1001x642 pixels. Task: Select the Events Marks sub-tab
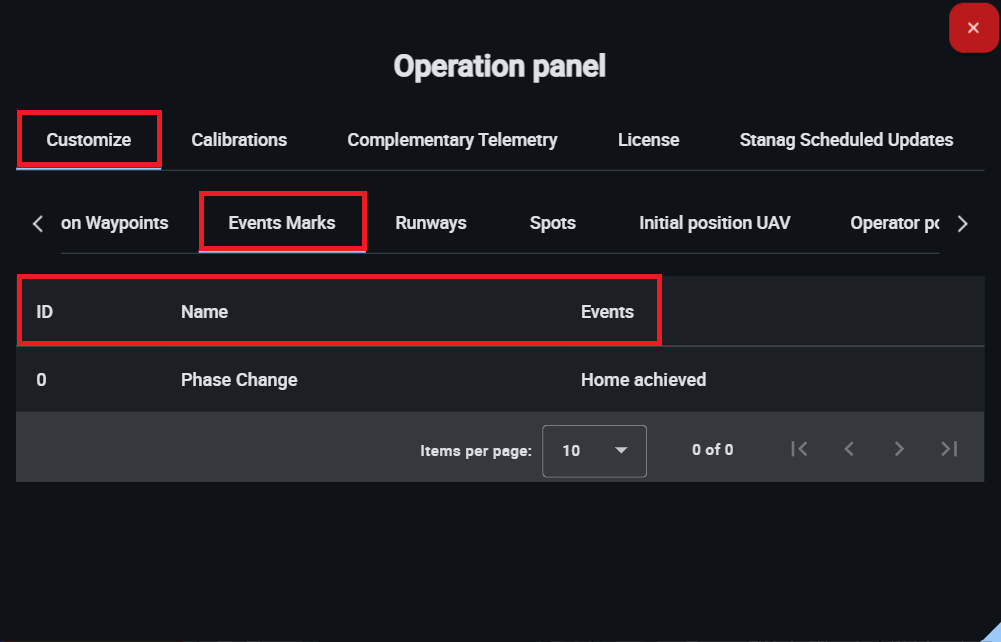(x=282, y=223)
